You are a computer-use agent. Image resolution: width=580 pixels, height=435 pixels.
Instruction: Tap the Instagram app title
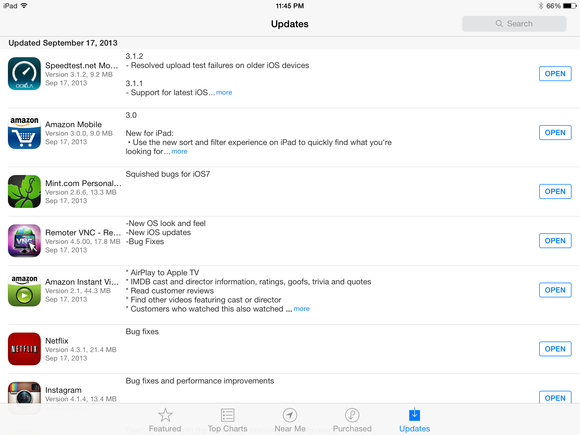click(x=63, y=390)
